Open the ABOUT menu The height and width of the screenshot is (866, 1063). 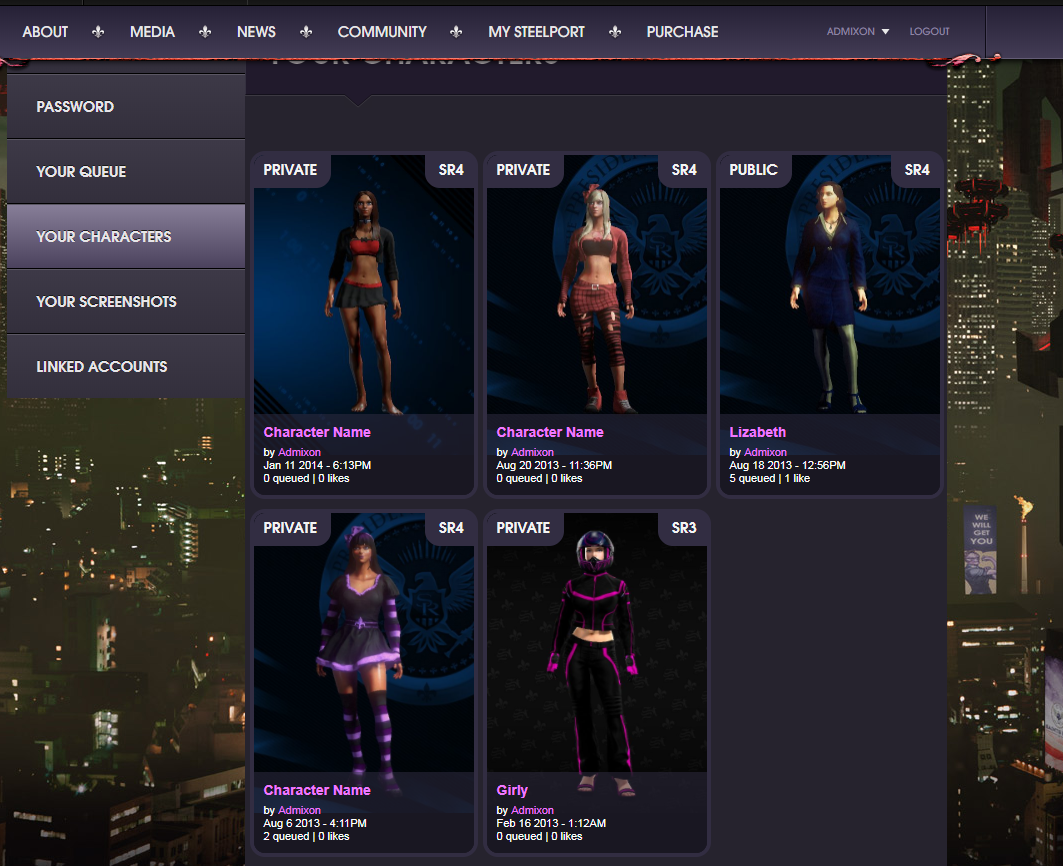tap(45, 32)
